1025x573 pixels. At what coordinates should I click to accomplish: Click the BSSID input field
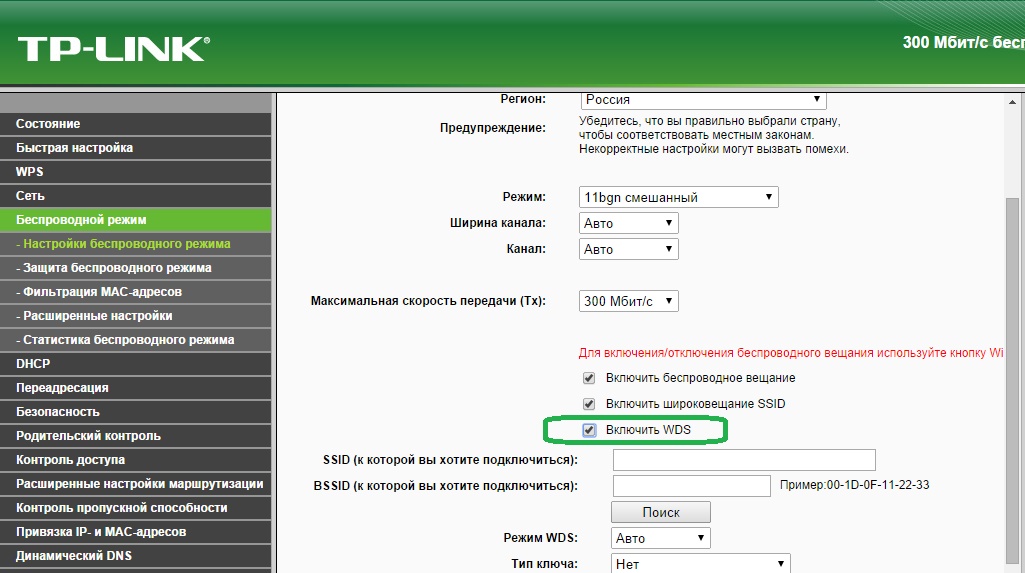pos(691,486)
